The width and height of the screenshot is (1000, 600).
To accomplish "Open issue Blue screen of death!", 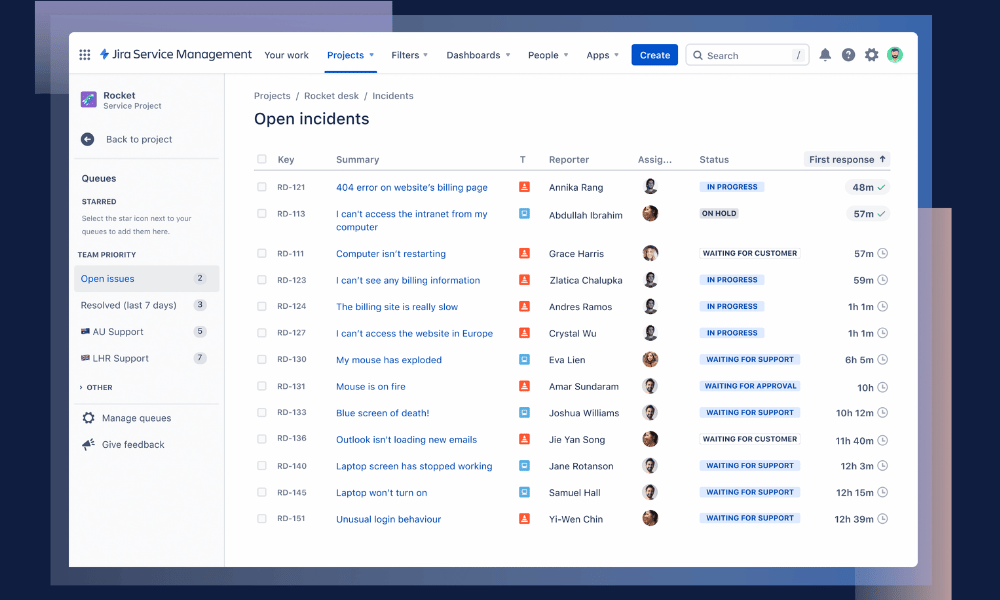I will coord(382,413).
